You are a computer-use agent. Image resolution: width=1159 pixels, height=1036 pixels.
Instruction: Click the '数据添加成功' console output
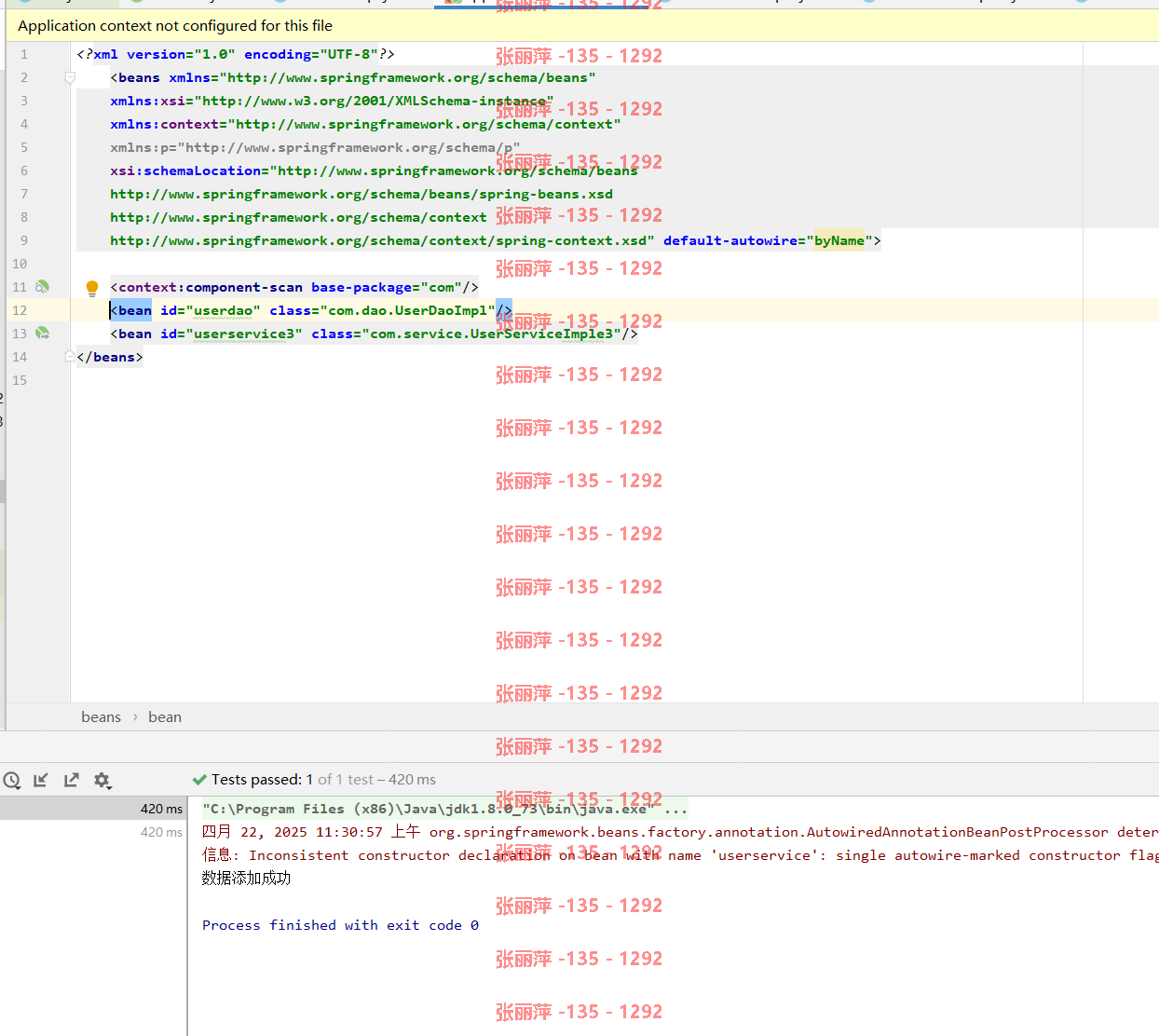point(247,879)
